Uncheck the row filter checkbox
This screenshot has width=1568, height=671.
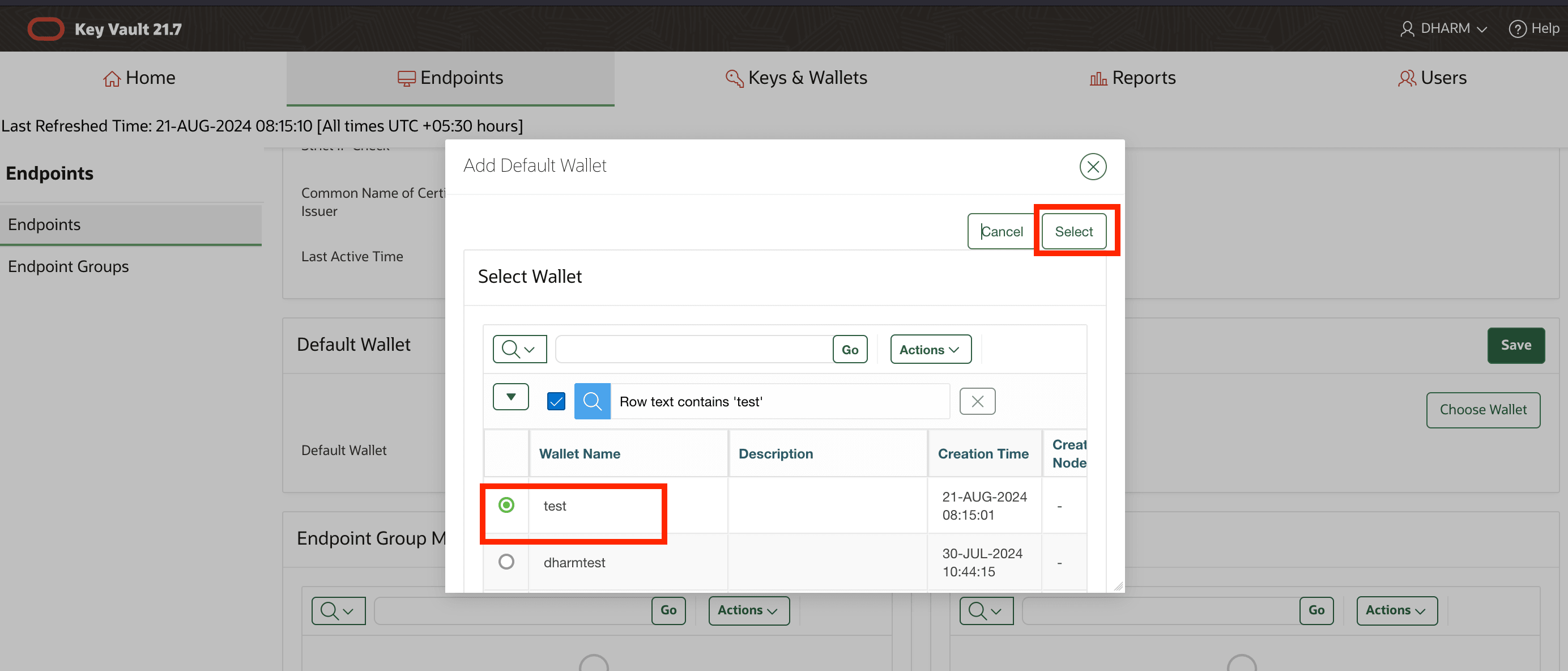(x=556, y=401)
